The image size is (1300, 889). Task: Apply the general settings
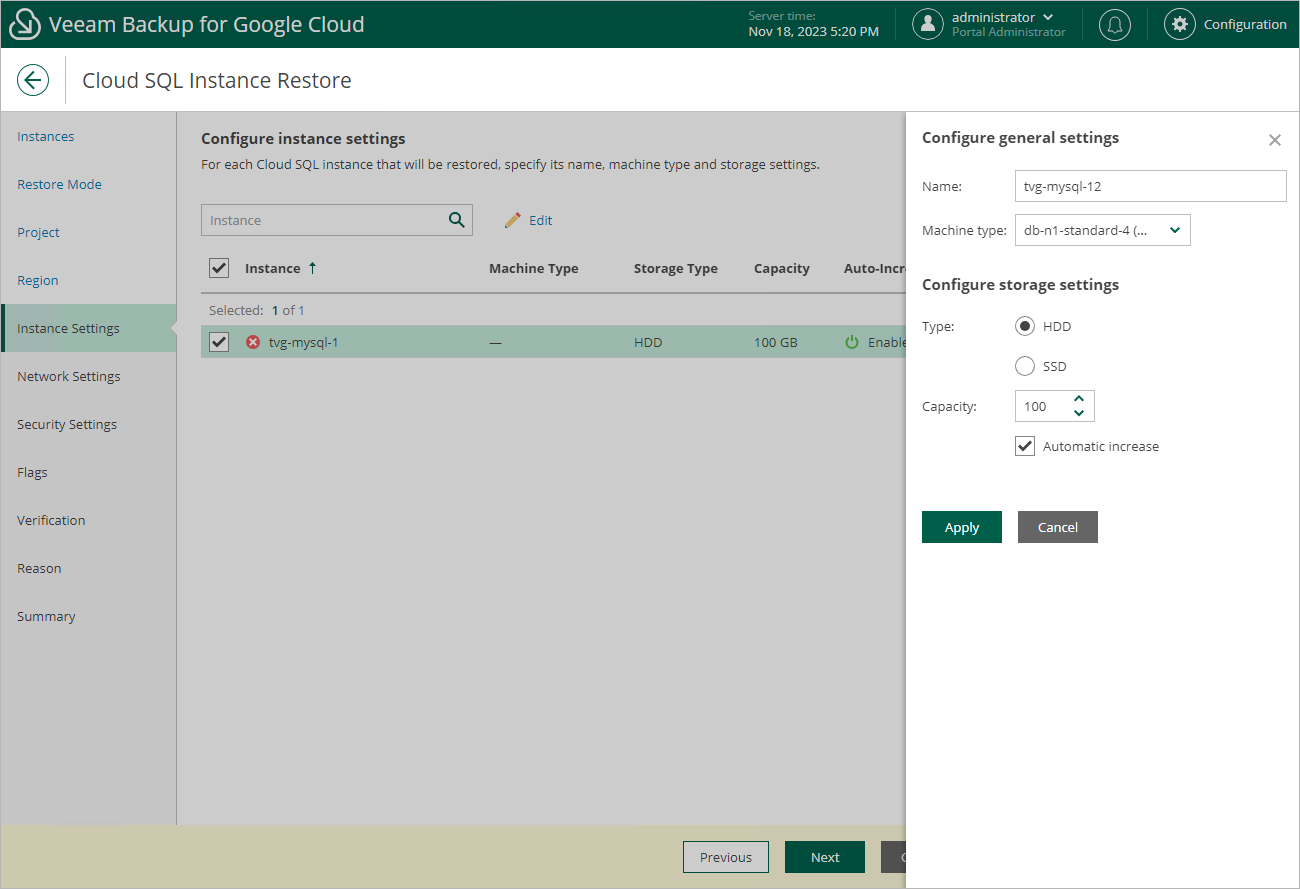pos(961,527)
